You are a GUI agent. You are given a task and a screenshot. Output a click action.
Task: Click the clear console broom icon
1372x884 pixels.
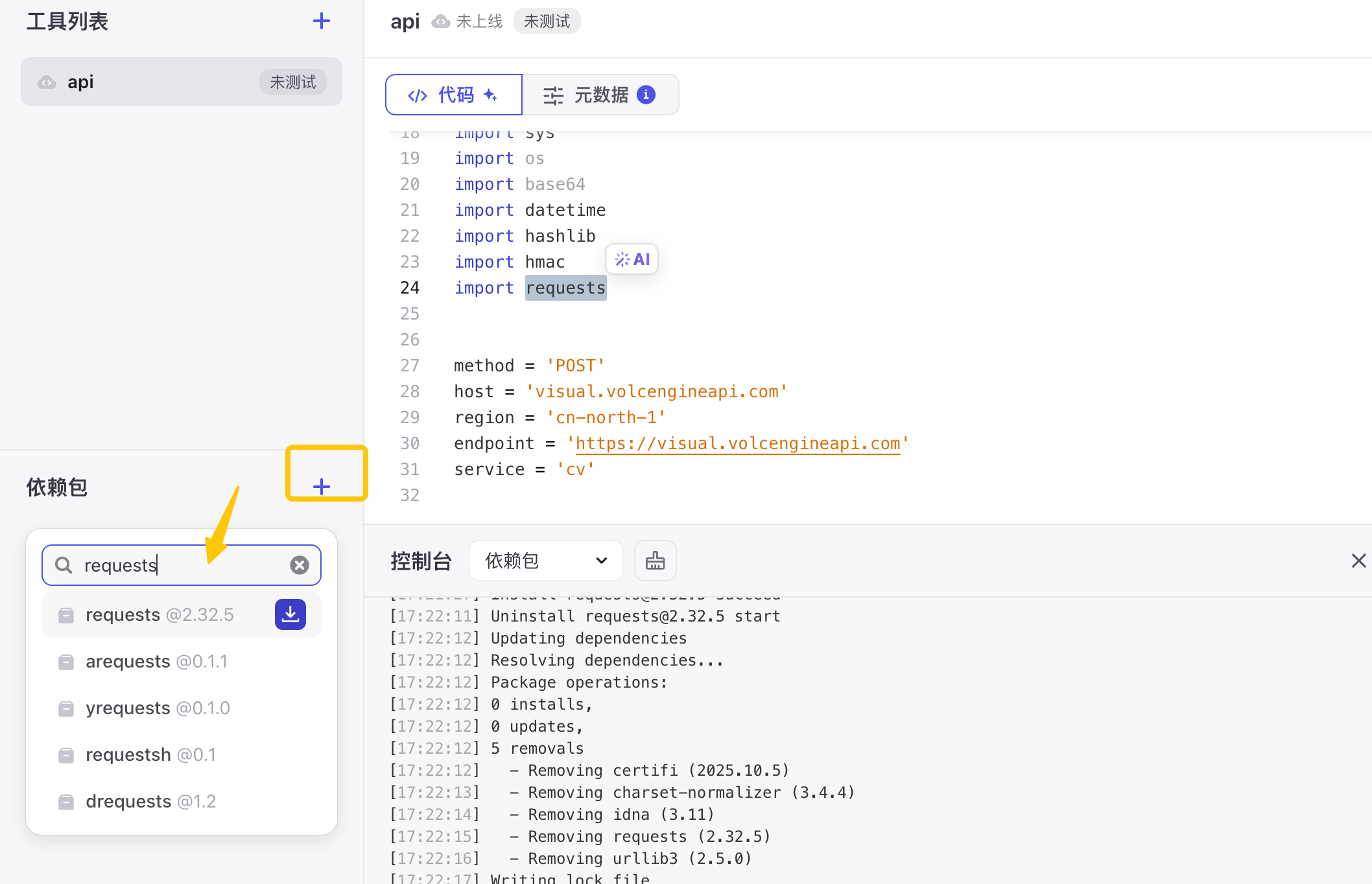(655, 561)
